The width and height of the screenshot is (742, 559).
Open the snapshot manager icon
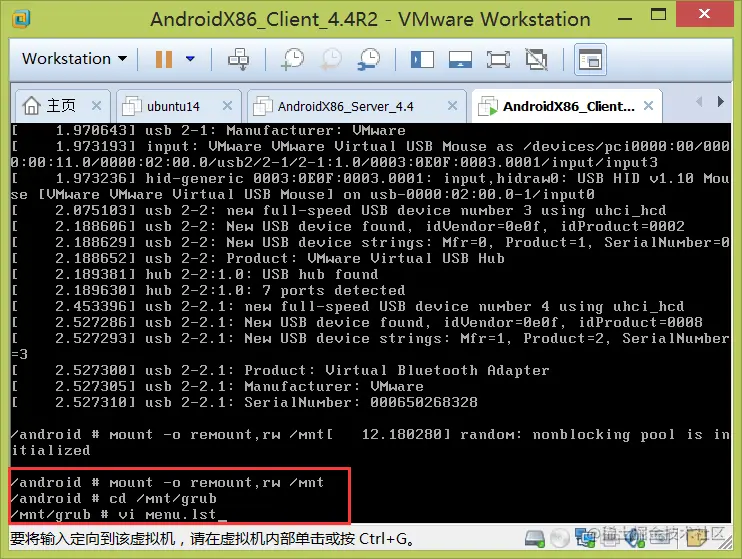point(369,59)
